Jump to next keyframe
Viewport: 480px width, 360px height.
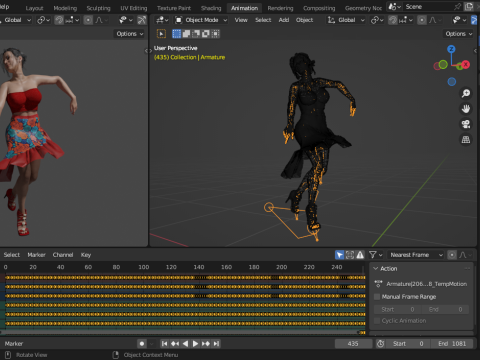(x=206, y=344)
